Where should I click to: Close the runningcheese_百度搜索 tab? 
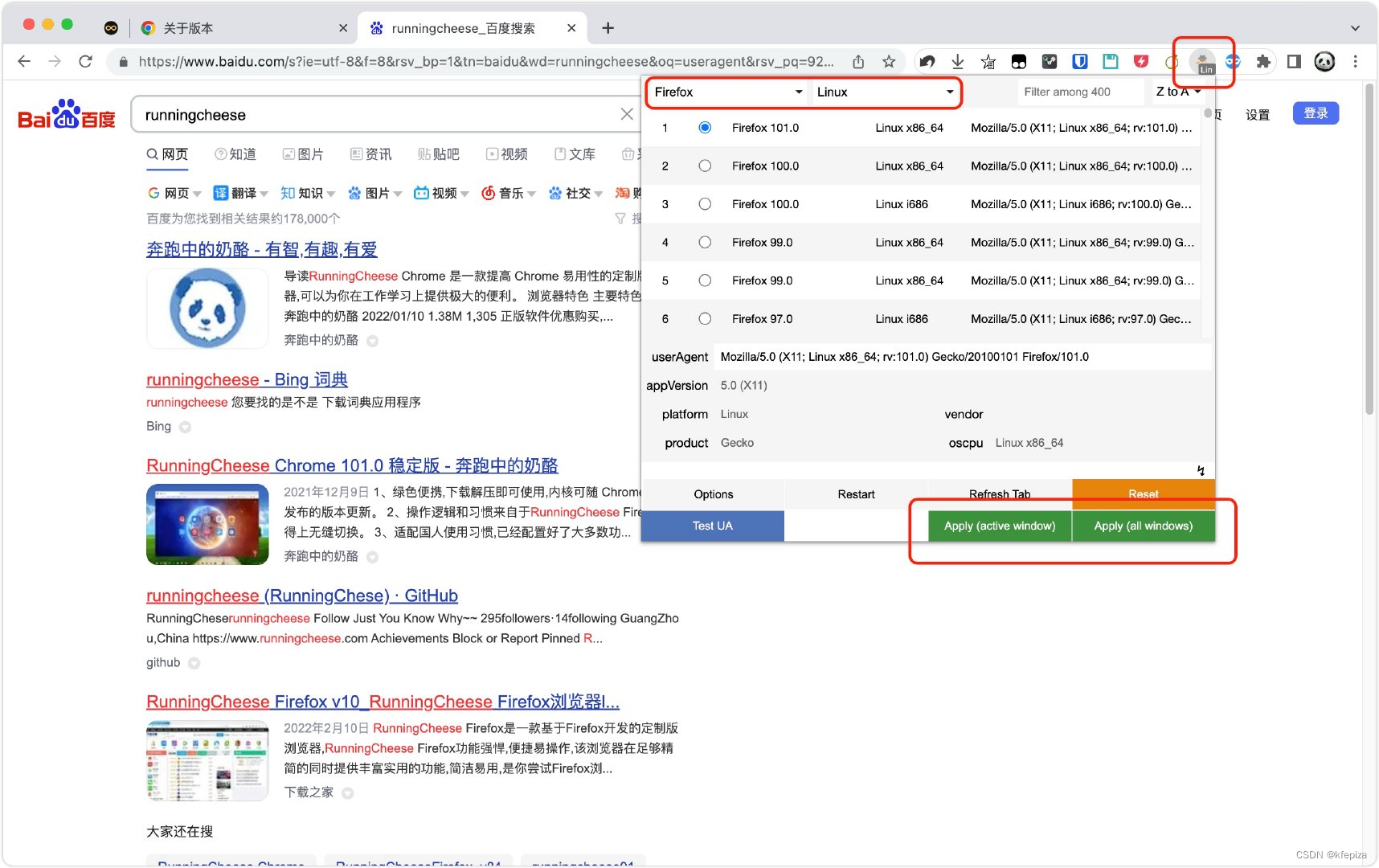[571, 28]
